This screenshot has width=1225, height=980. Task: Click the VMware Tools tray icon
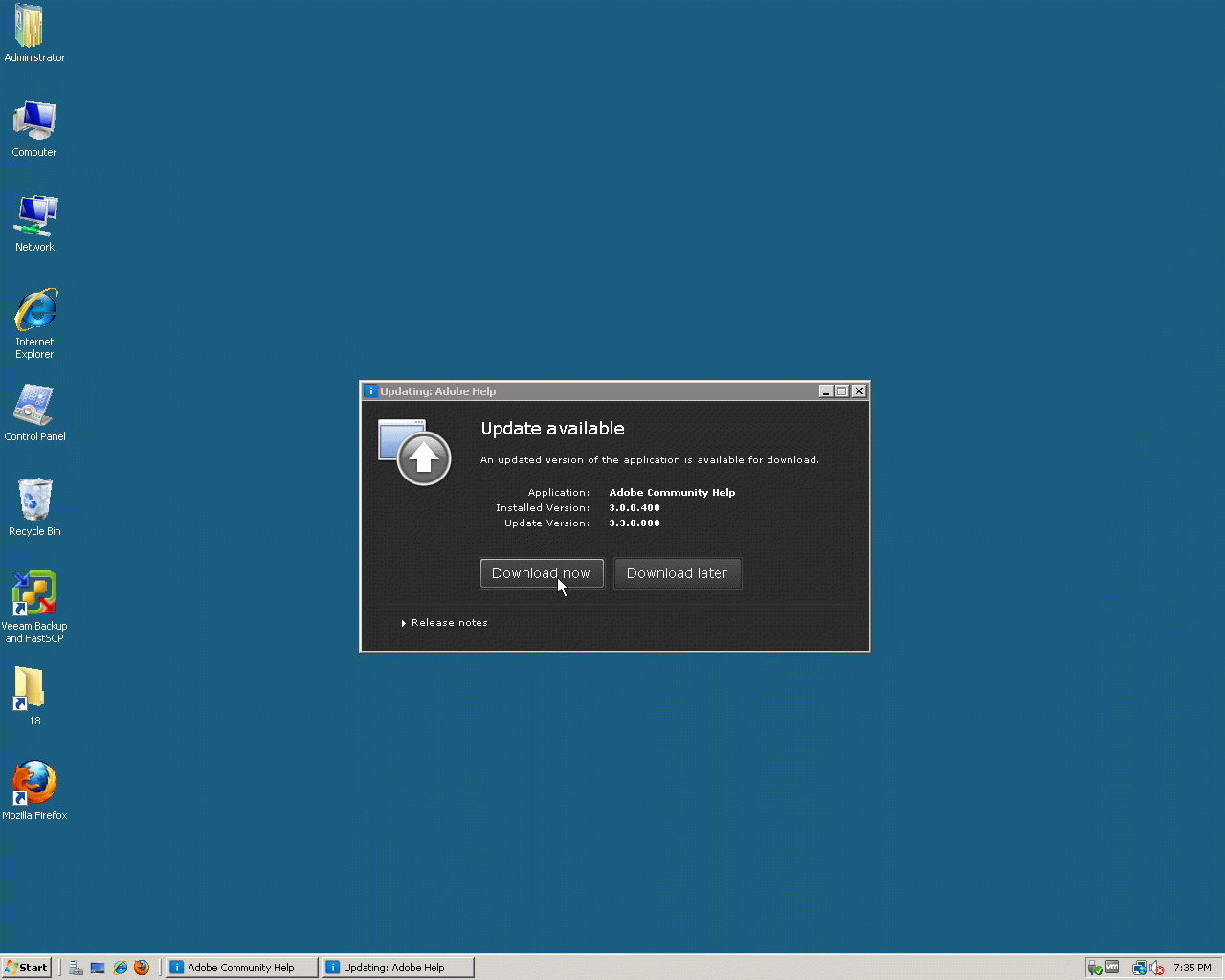pyautogui.click(x=1112, y=968)
